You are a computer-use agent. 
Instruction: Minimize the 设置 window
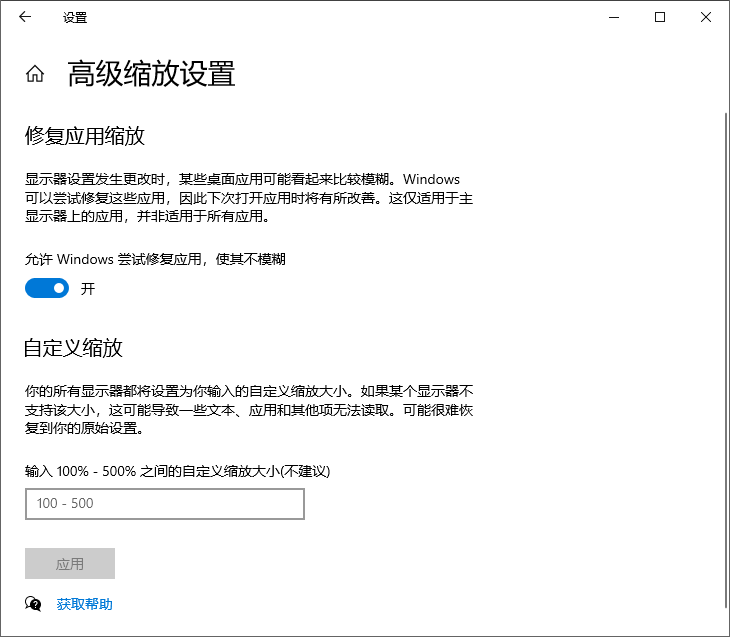[614, 17]
